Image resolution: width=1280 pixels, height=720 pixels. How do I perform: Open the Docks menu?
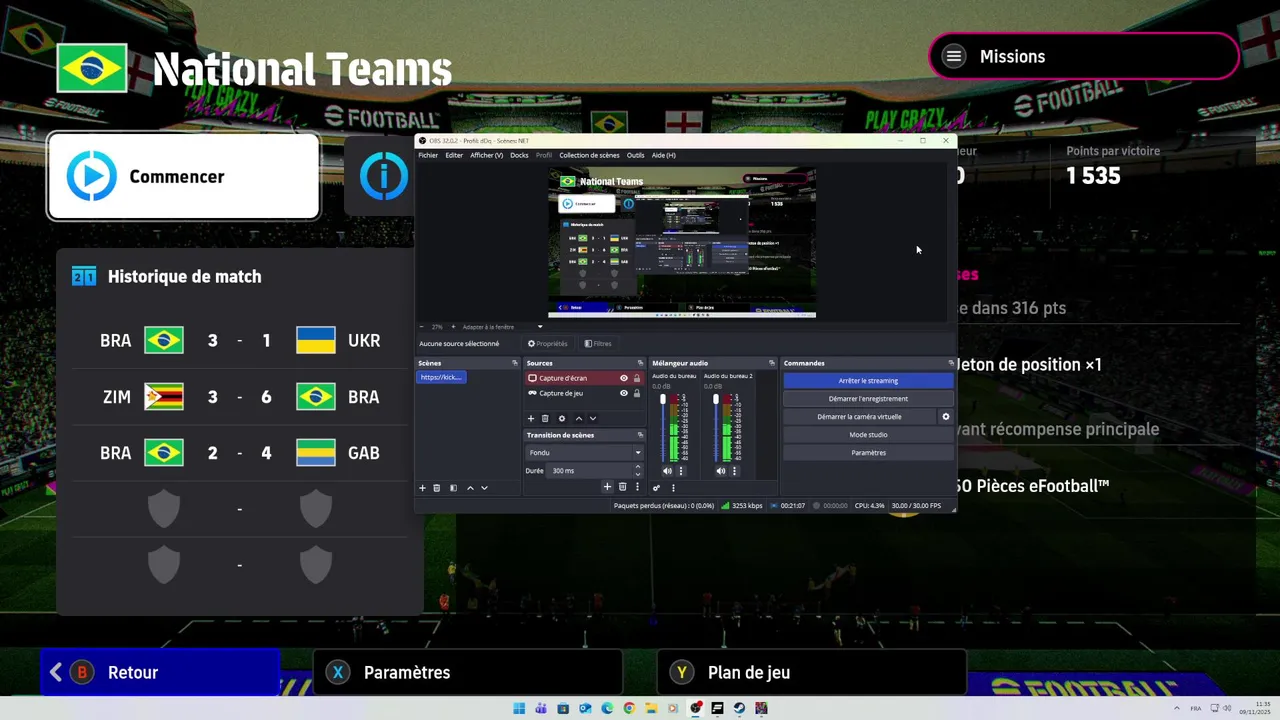pos(519,155)
